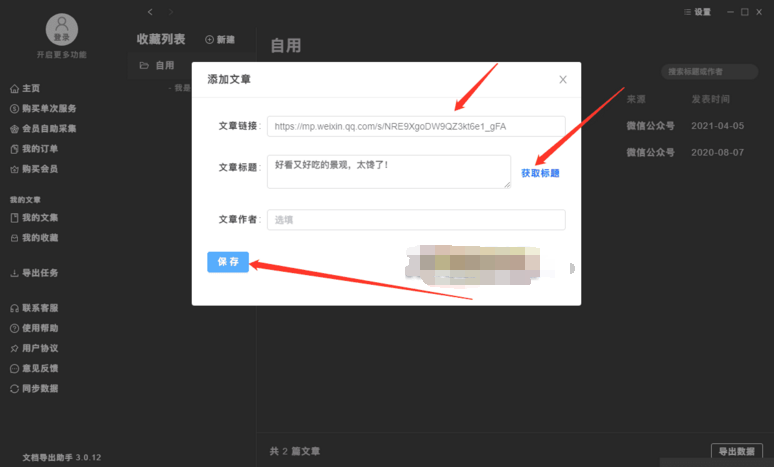Click the headset icon beside 联系客服
This screenshot has height=467, width=774.
[x=14, y=309]
